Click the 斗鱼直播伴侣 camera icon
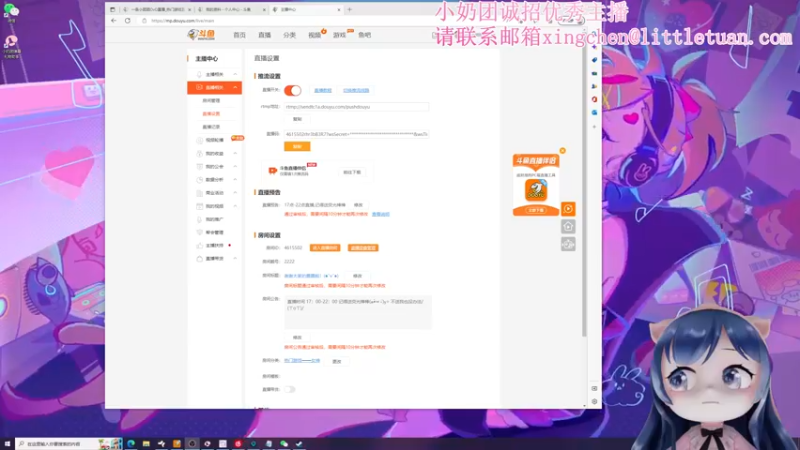The width and height of the screenshot is (800, 450). 273,170
